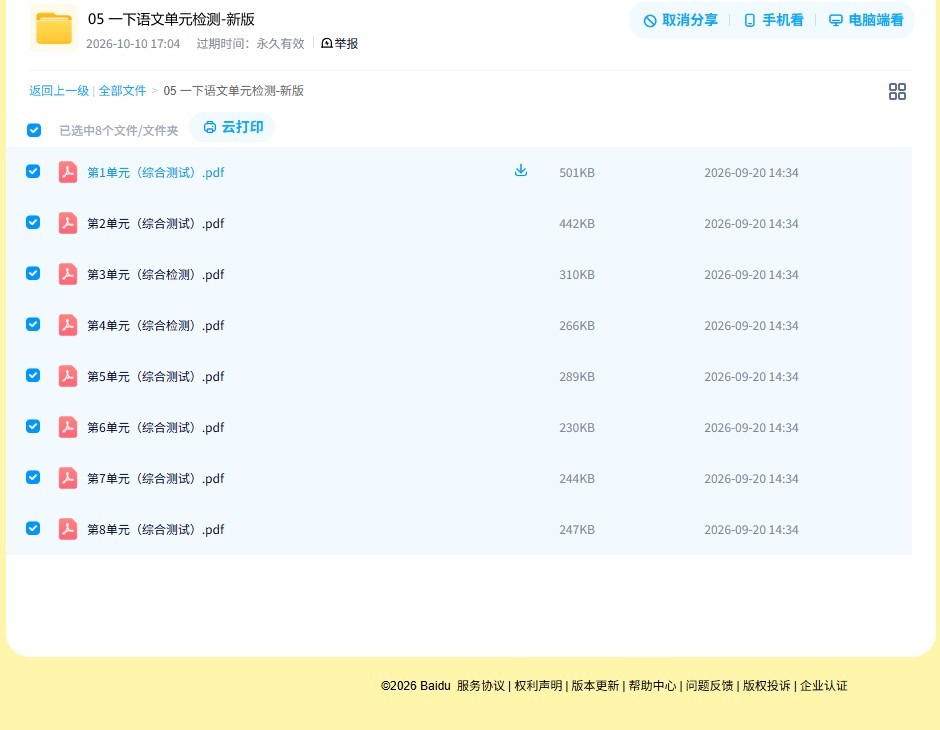Screen dimensions: 940x730
Task: Open 第2单元（综合测试）.pdf file name
Action: coord(156,224)
